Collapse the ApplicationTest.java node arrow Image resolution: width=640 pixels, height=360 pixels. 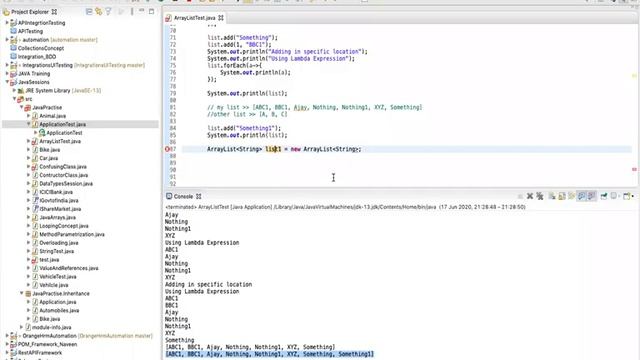[29, 124]
